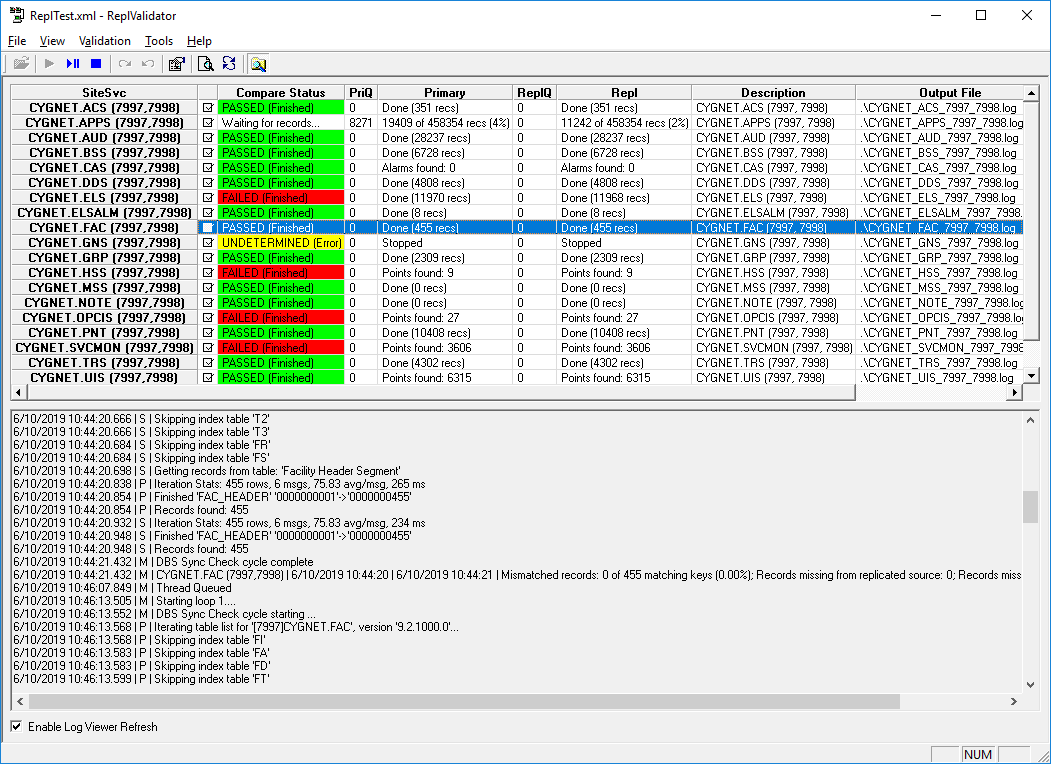The height and width of the screenshot is (764, 1051).
Task: Open the View menu
Action: click(x=52, y=41)
